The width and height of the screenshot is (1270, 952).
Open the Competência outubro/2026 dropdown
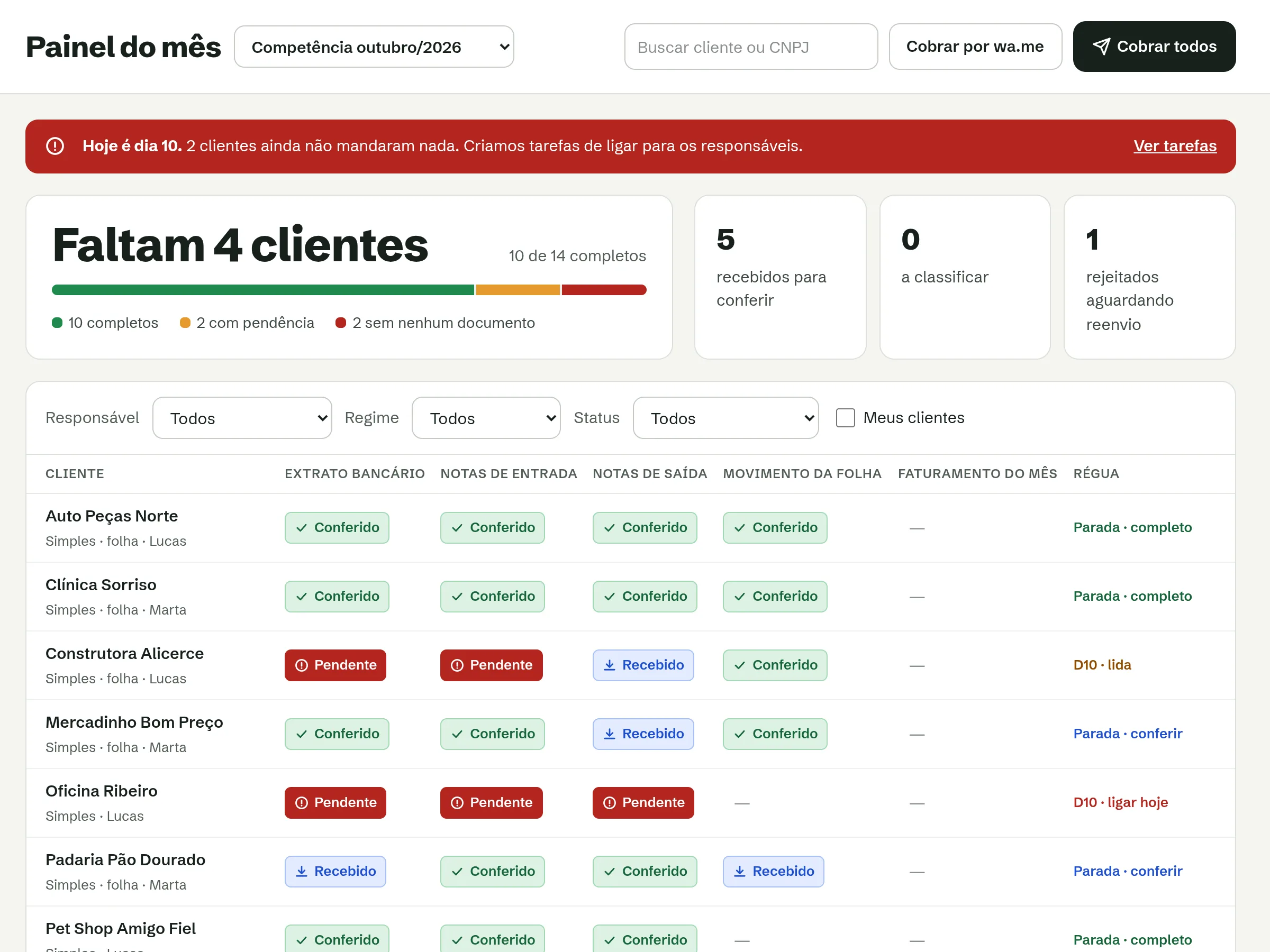(374, 47)
